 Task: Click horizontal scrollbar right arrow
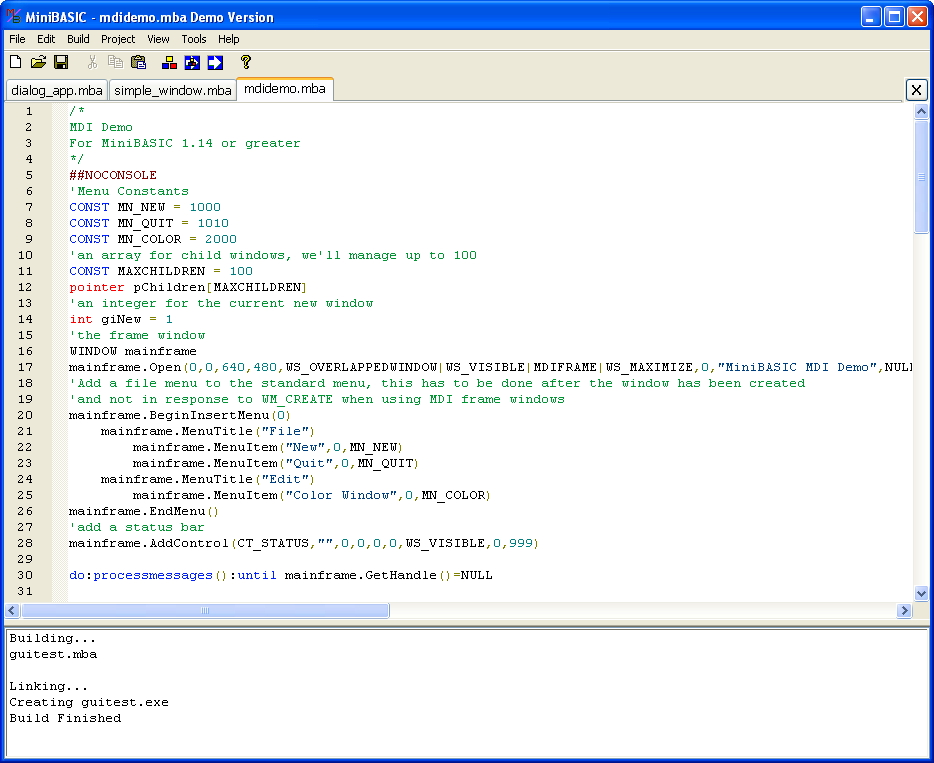[x=904, y=611]
